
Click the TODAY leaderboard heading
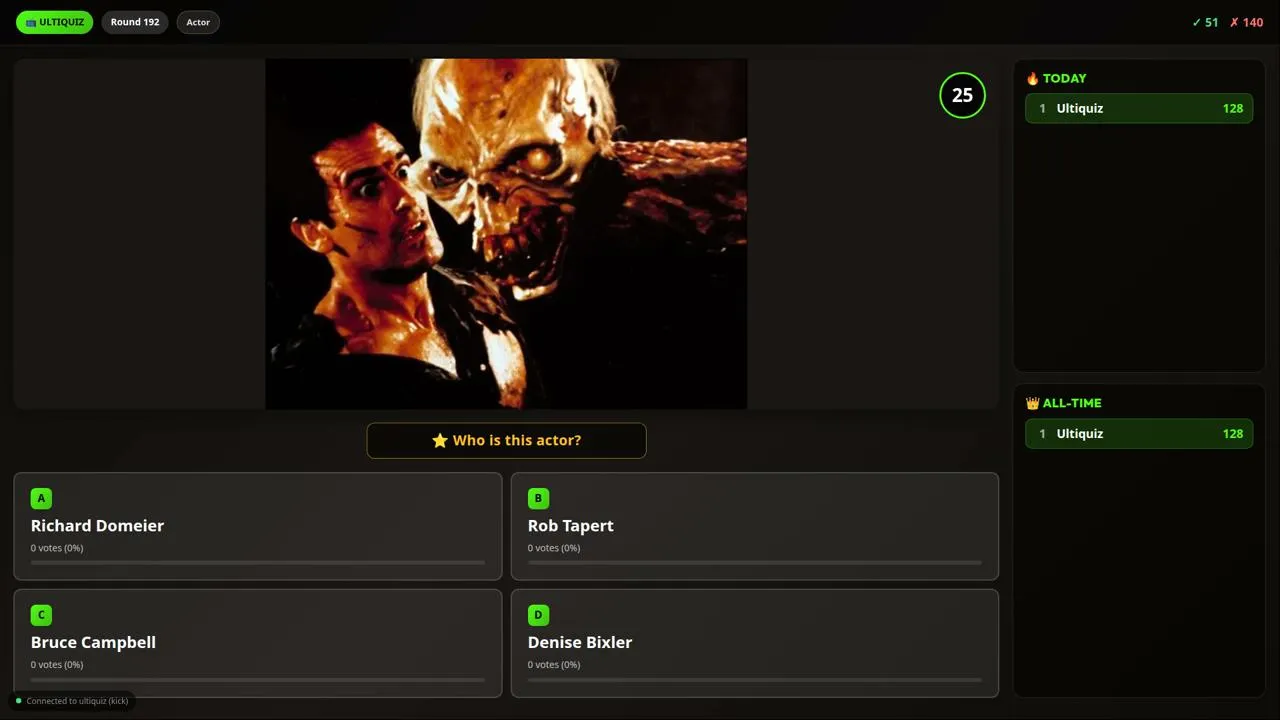pyautogui.click(x=1064, y=78)
